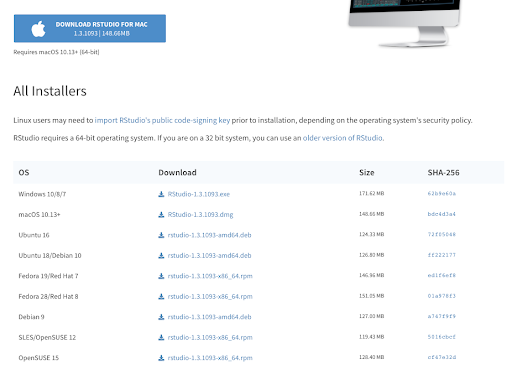Screen dimensions: 512x369
Task: Click the macOS 10.13+ OS cell
Action: [39, 215]
